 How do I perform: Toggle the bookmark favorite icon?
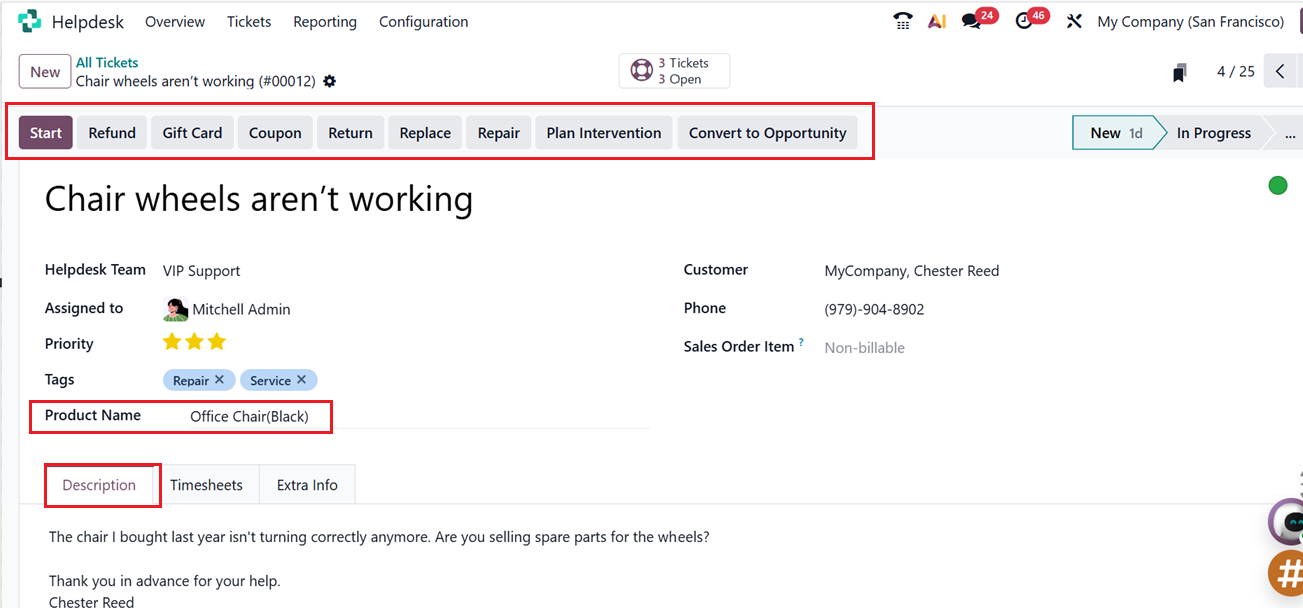(1179, 71)
